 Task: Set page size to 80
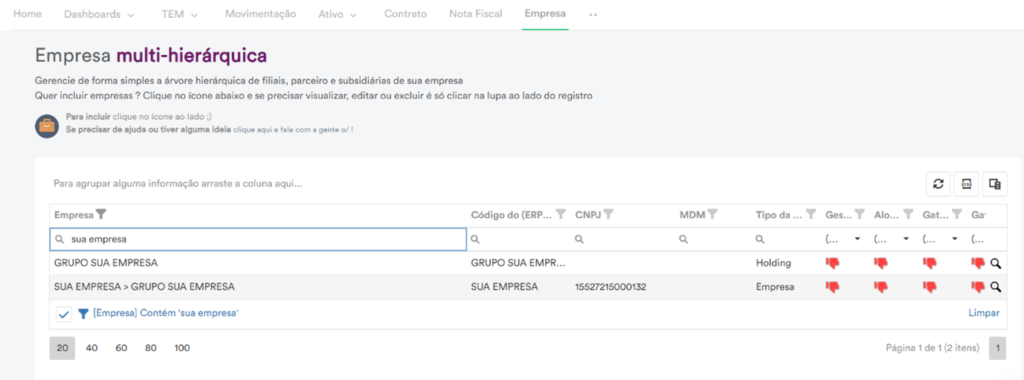coord(151,348)
